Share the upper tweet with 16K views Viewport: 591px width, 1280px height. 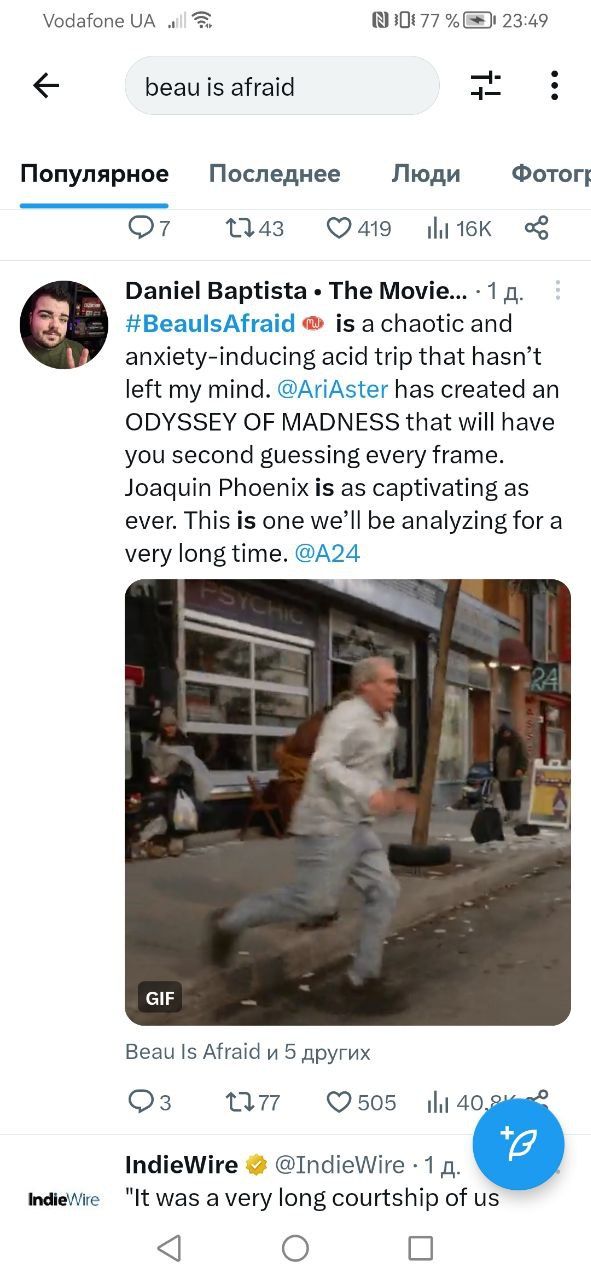coord(537,229)
